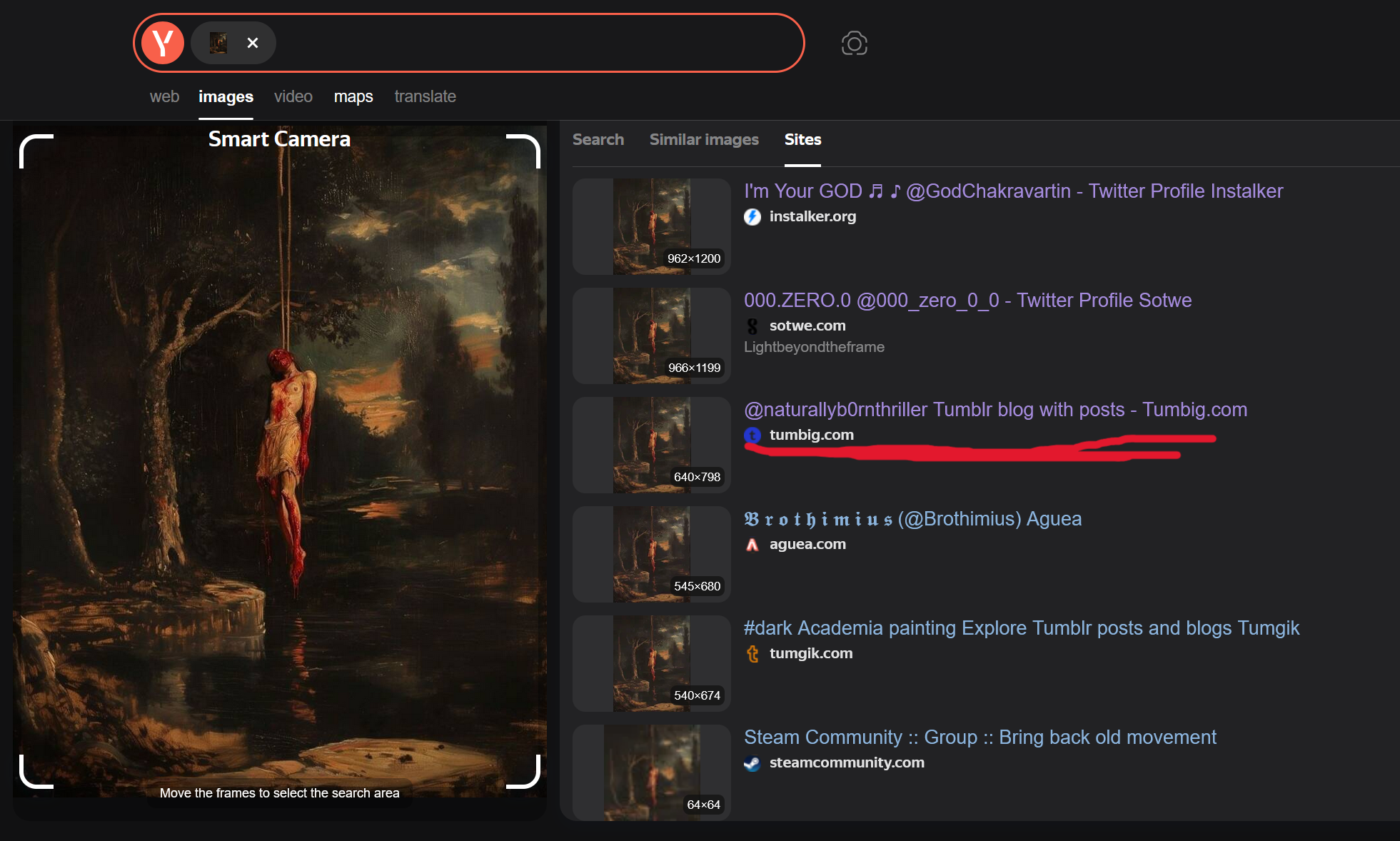Click the steamcommunity.com favicon

point(752,762)
